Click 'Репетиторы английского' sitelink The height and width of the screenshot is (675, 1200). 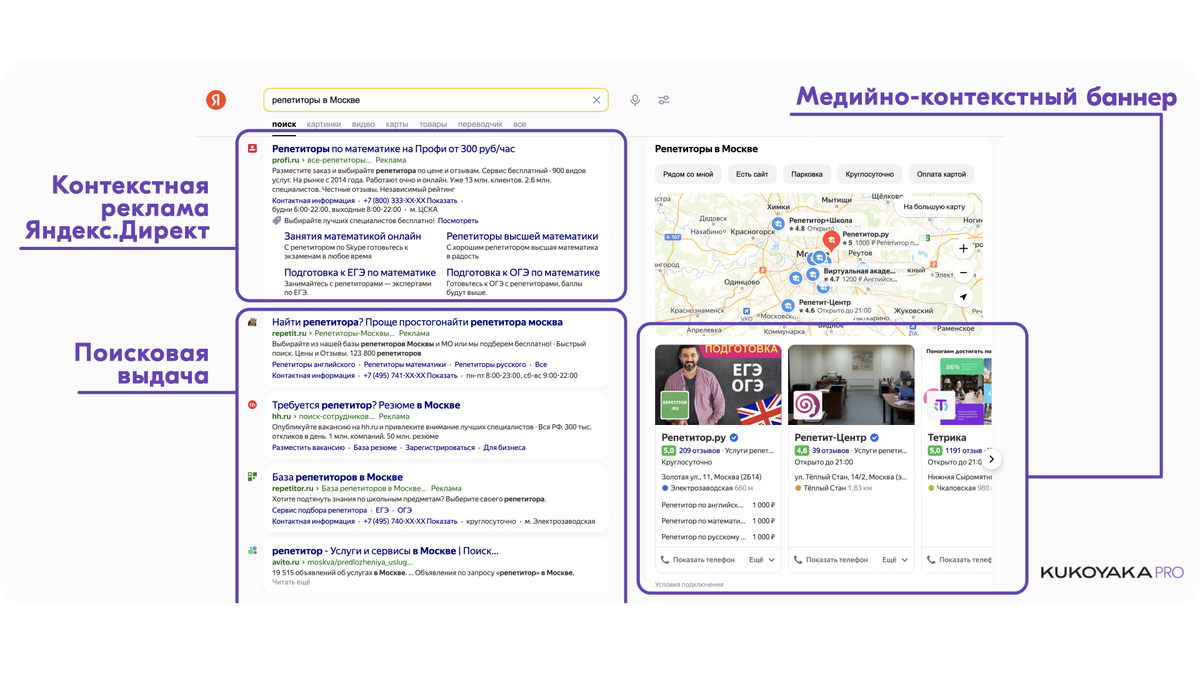tap(313, 365)
